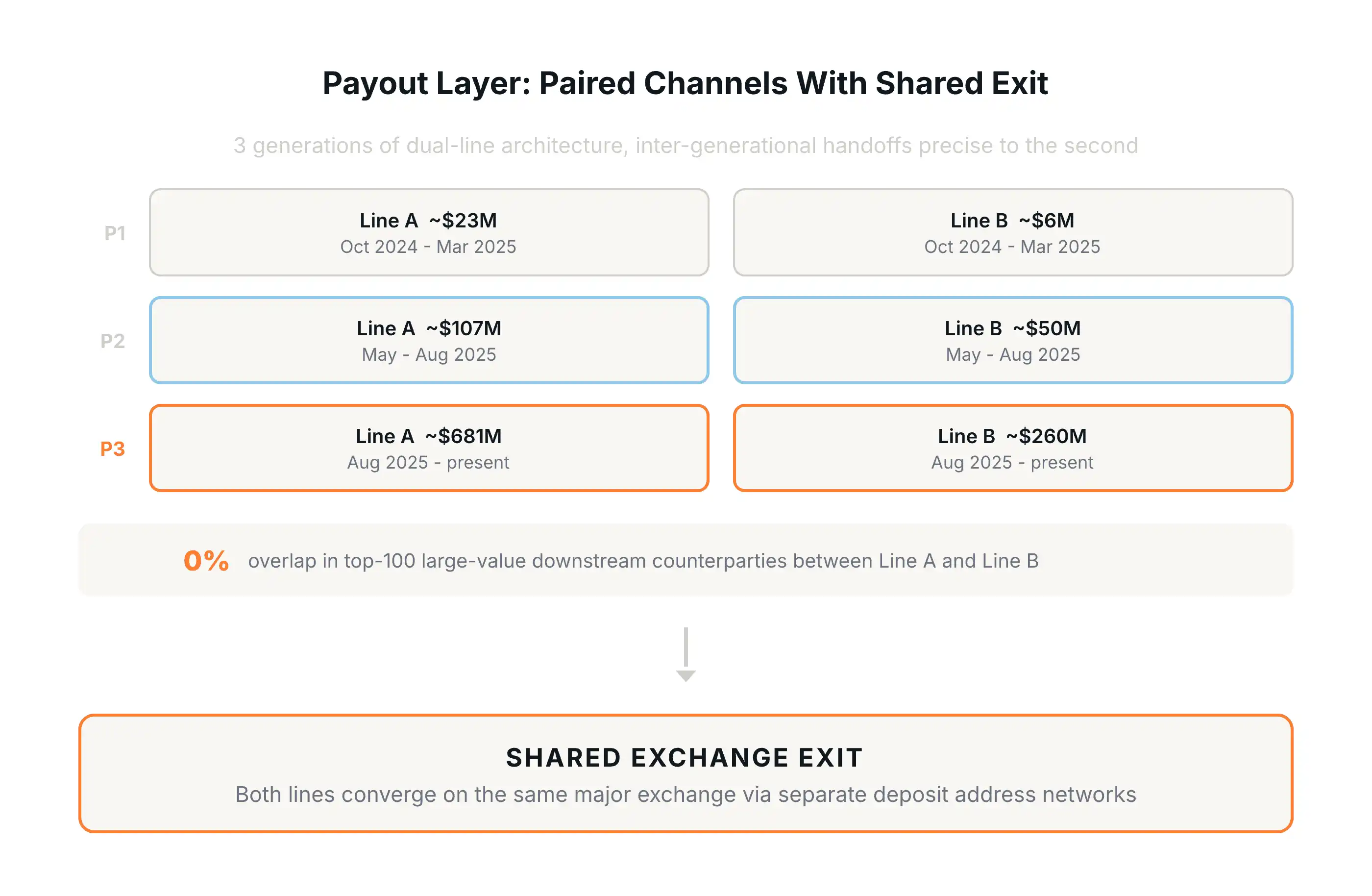
Task: Click 'Aug 2025 - present' under Line B
Action: click(x=1012, y=462)
